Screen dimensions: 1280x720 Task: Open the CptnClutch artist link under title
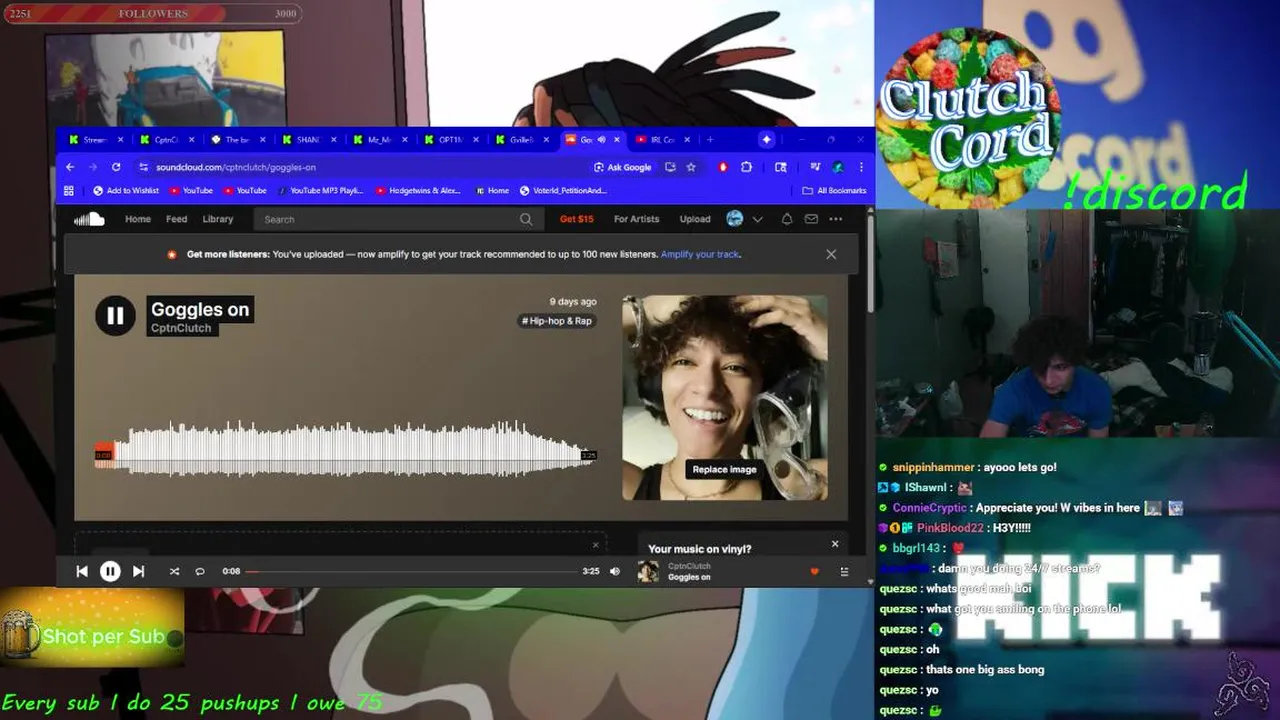coord(181,328)
